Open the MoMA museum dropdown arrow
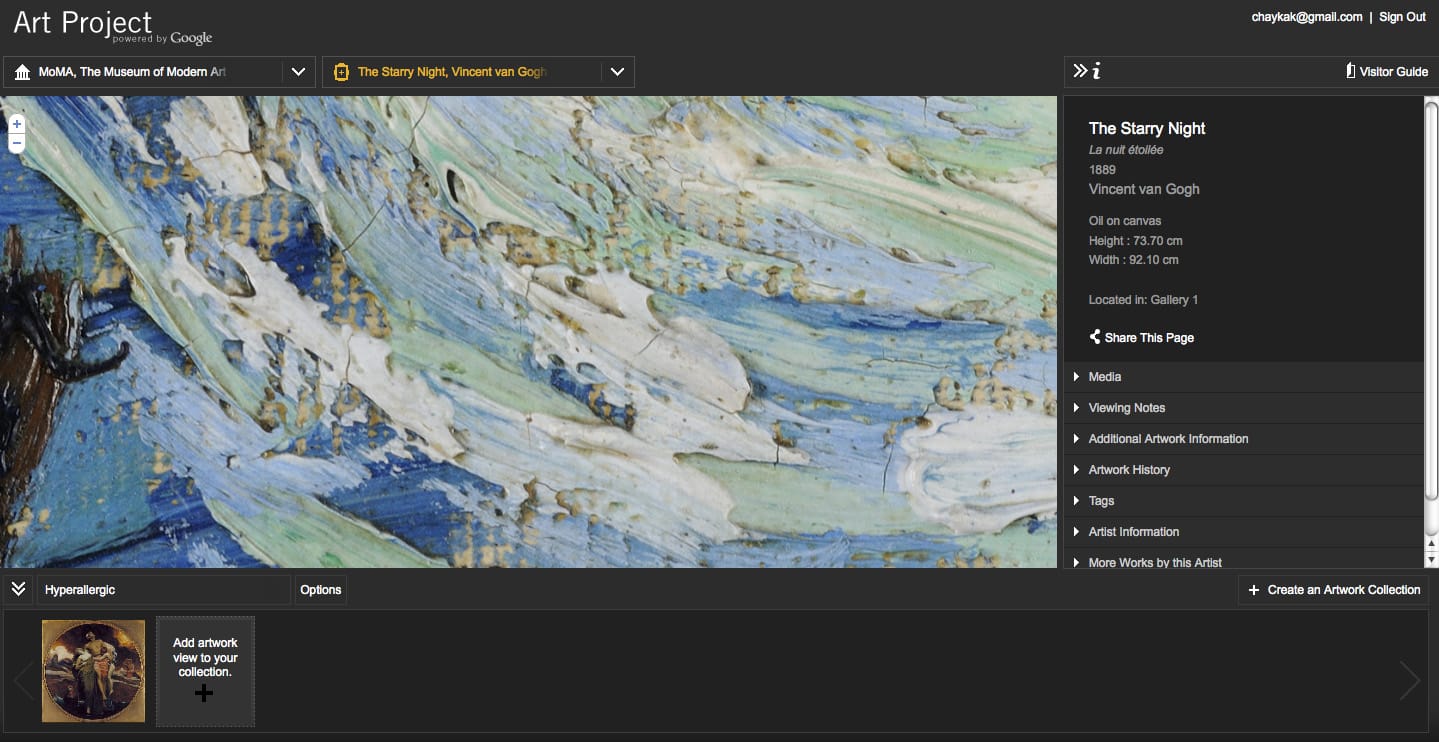The height and width of the screenshot is (742, 1439). pos(298,72)
